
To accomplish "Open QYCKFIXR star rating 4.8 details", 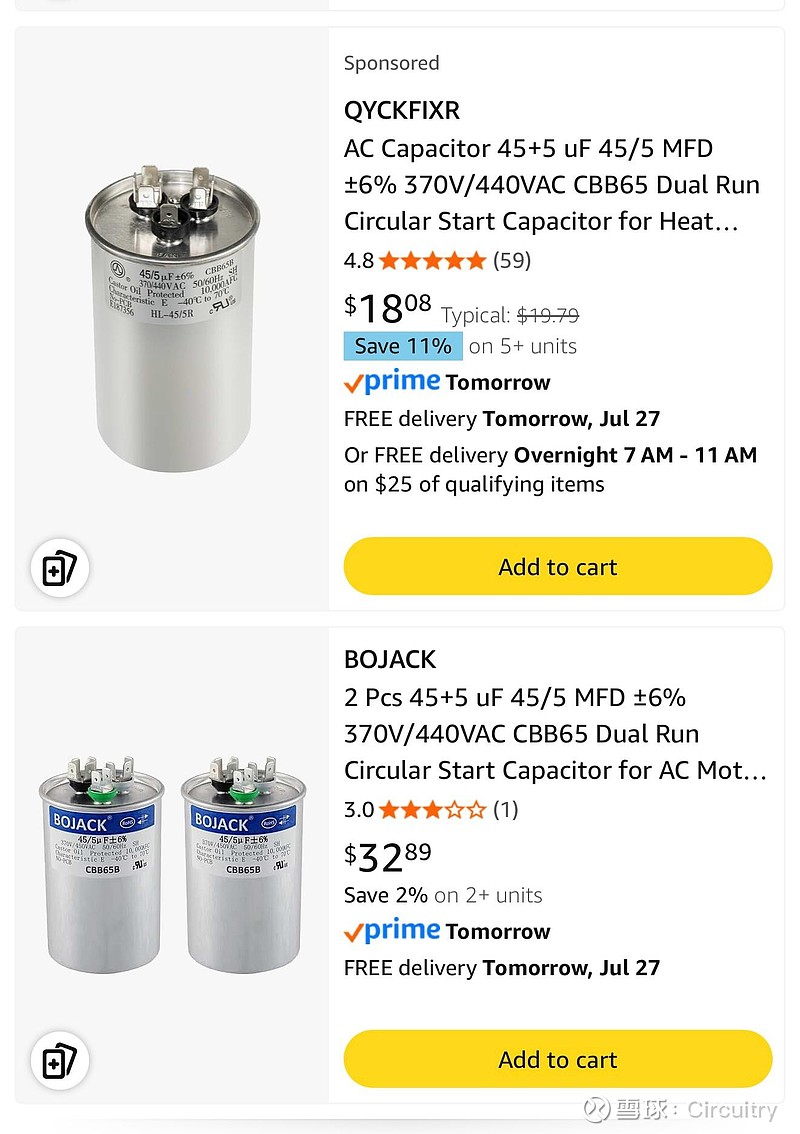I will pyautogui.click(x=431, y=261).
